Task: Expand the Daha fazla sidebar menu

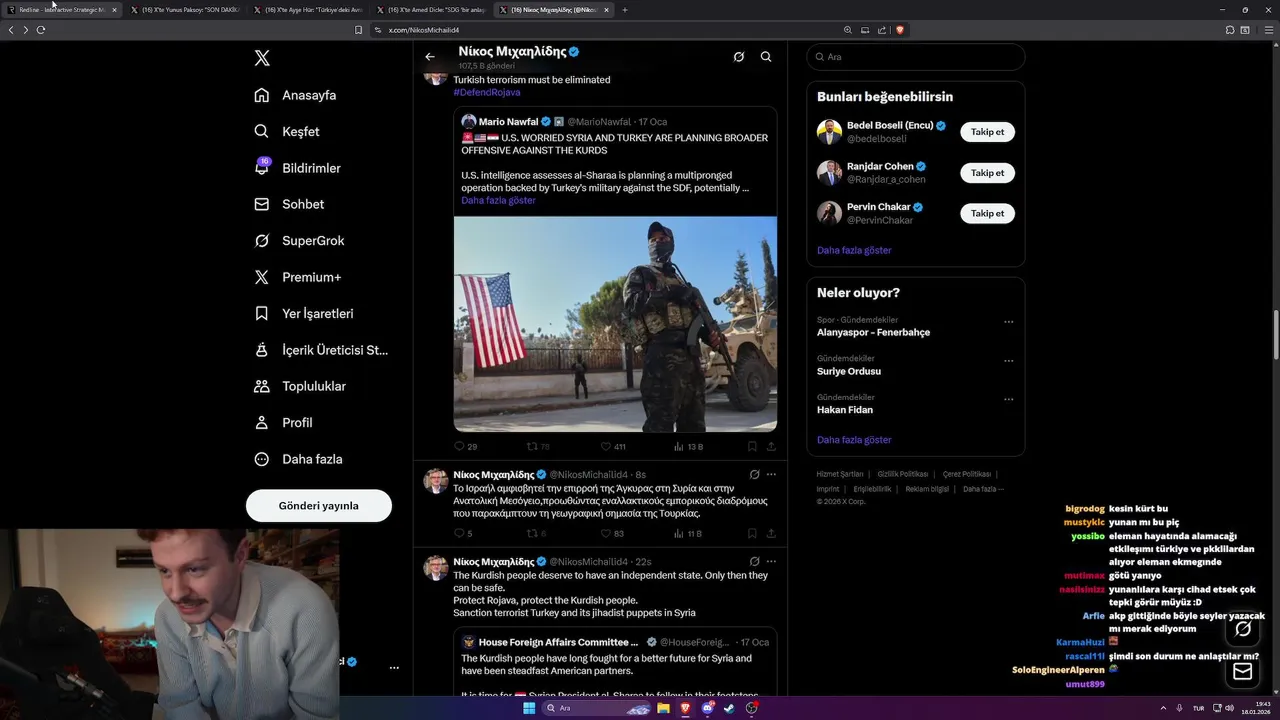Action: coord(298,459)
